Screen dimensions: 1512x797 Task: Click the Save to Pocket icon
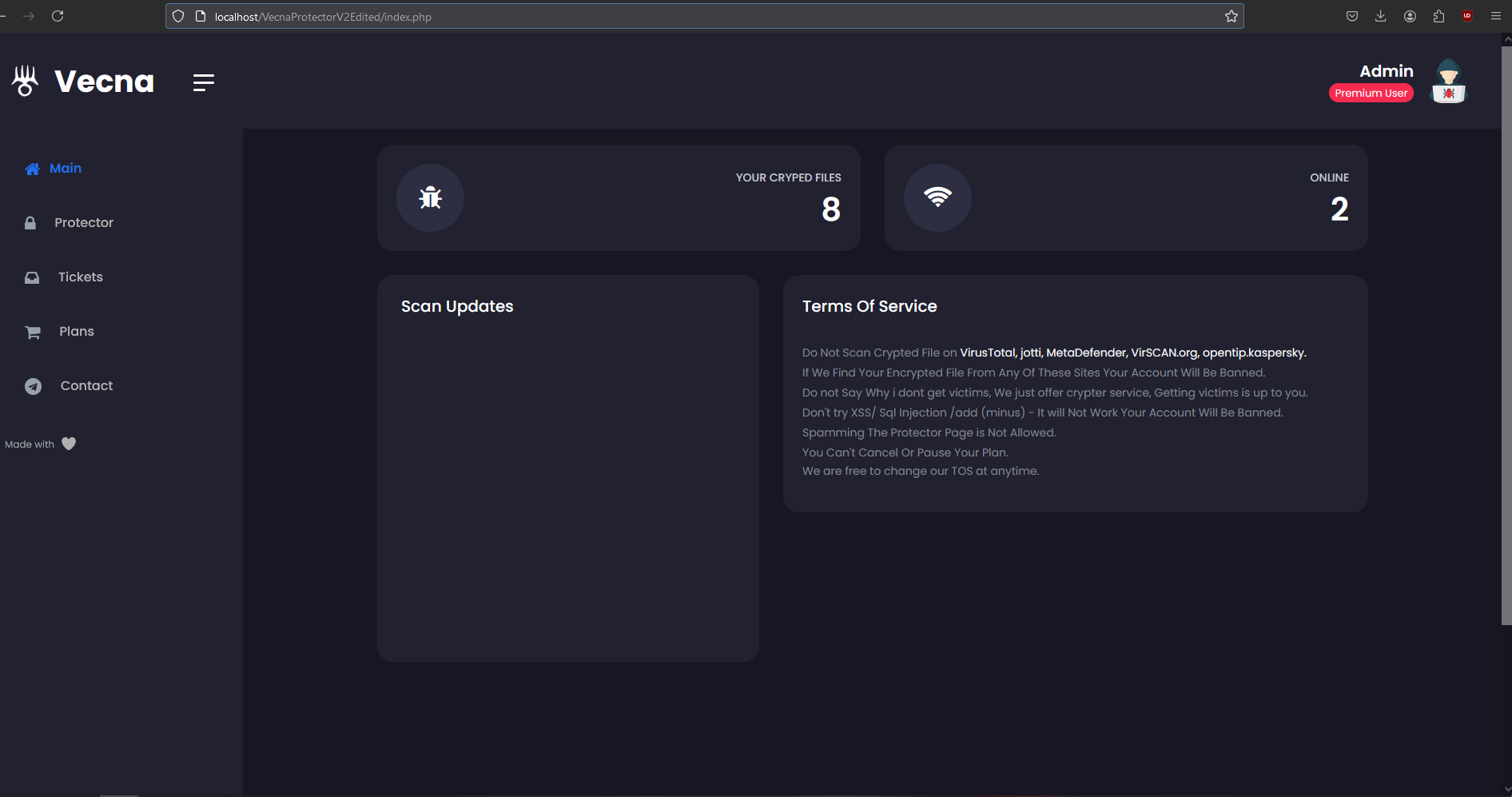tap(1352, 16)
